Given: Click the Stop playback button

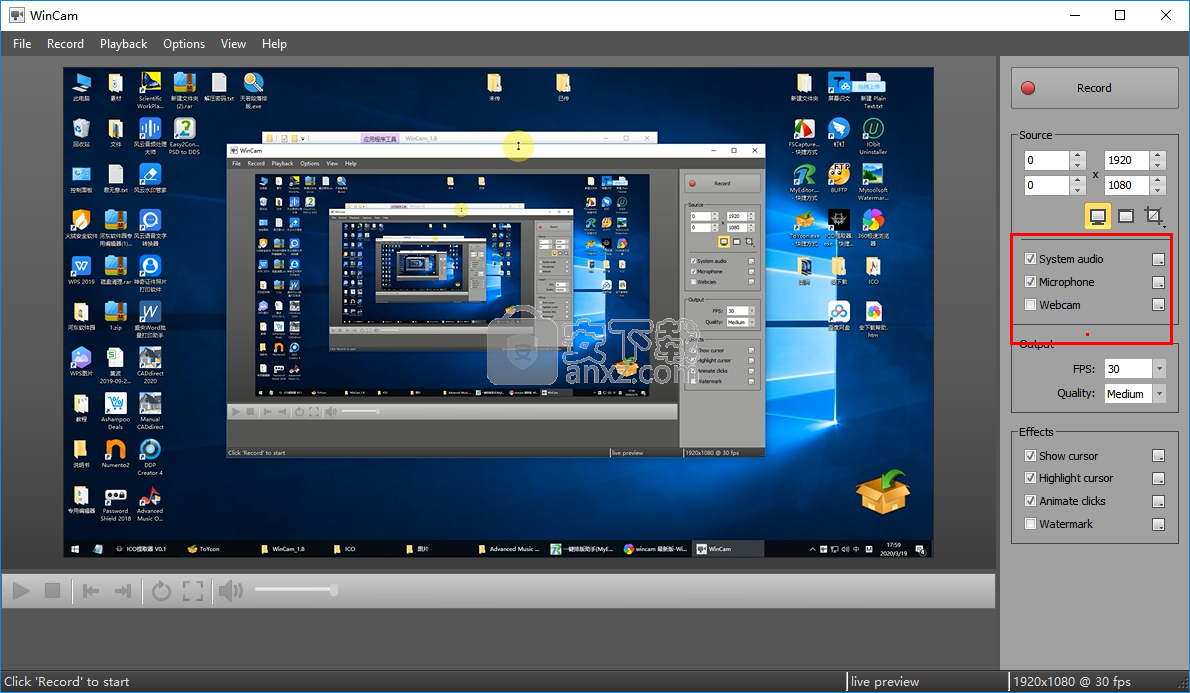Looking at the screenshot, I should [x=52, y=591].
